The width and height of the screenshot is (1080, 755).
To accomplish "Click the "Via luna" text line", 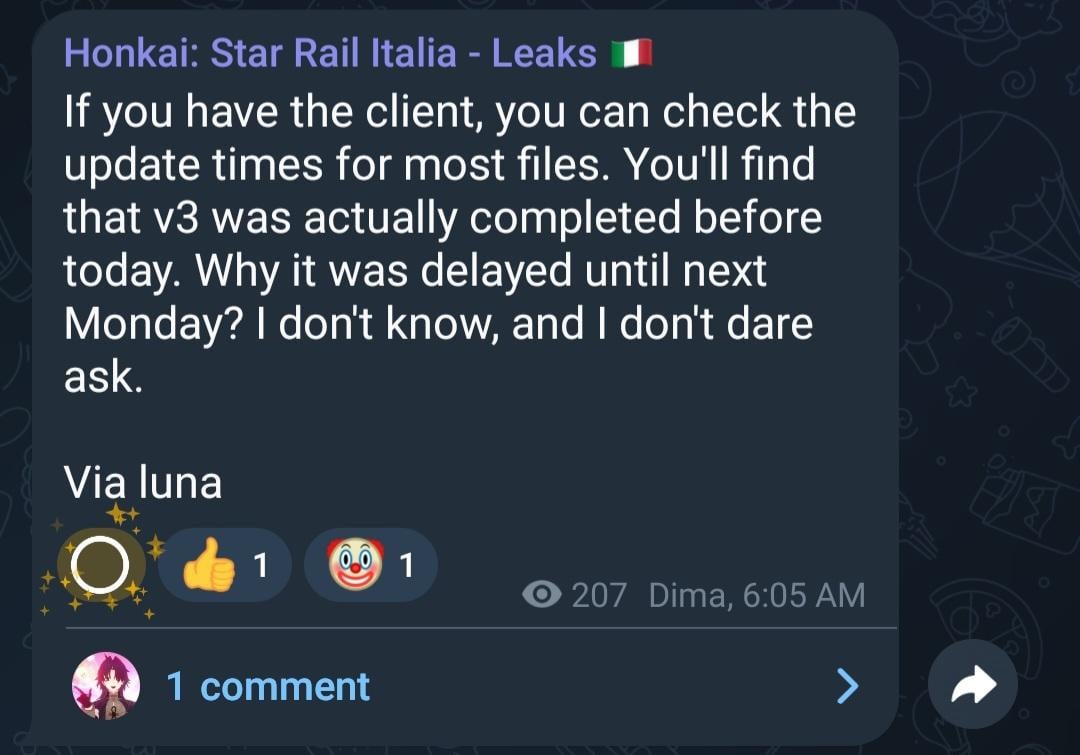I will [x=143, y=484].
